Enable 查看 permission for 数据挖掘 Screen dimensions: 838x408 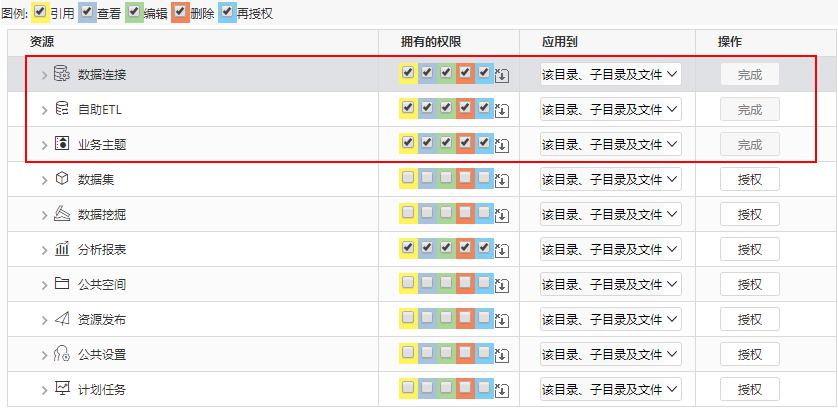[x=426, y=212]
